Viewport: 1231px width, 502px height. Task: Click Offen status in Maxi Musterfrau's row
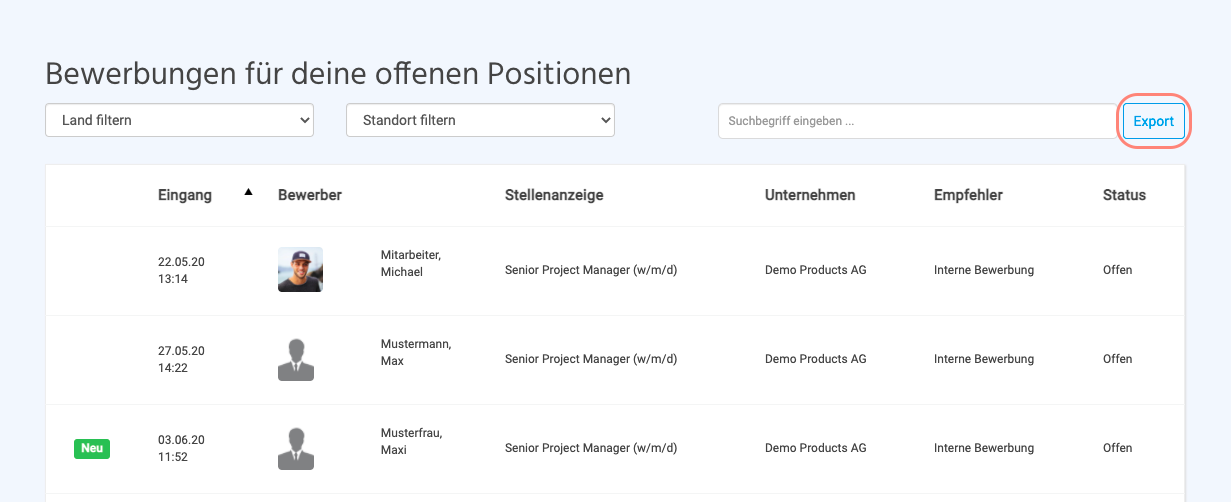1117,448
